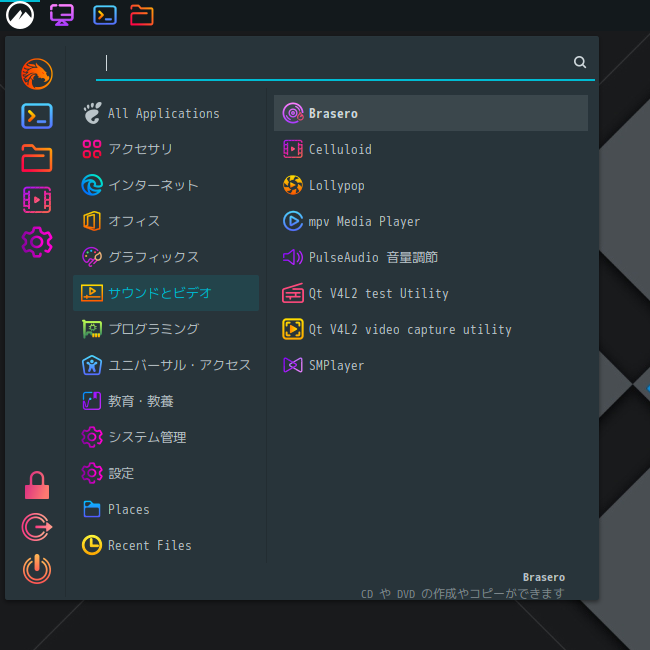Screen dimensions: 650x650
Task: Launch Qt V4L2 test Utility
Action: pos(431,293)
